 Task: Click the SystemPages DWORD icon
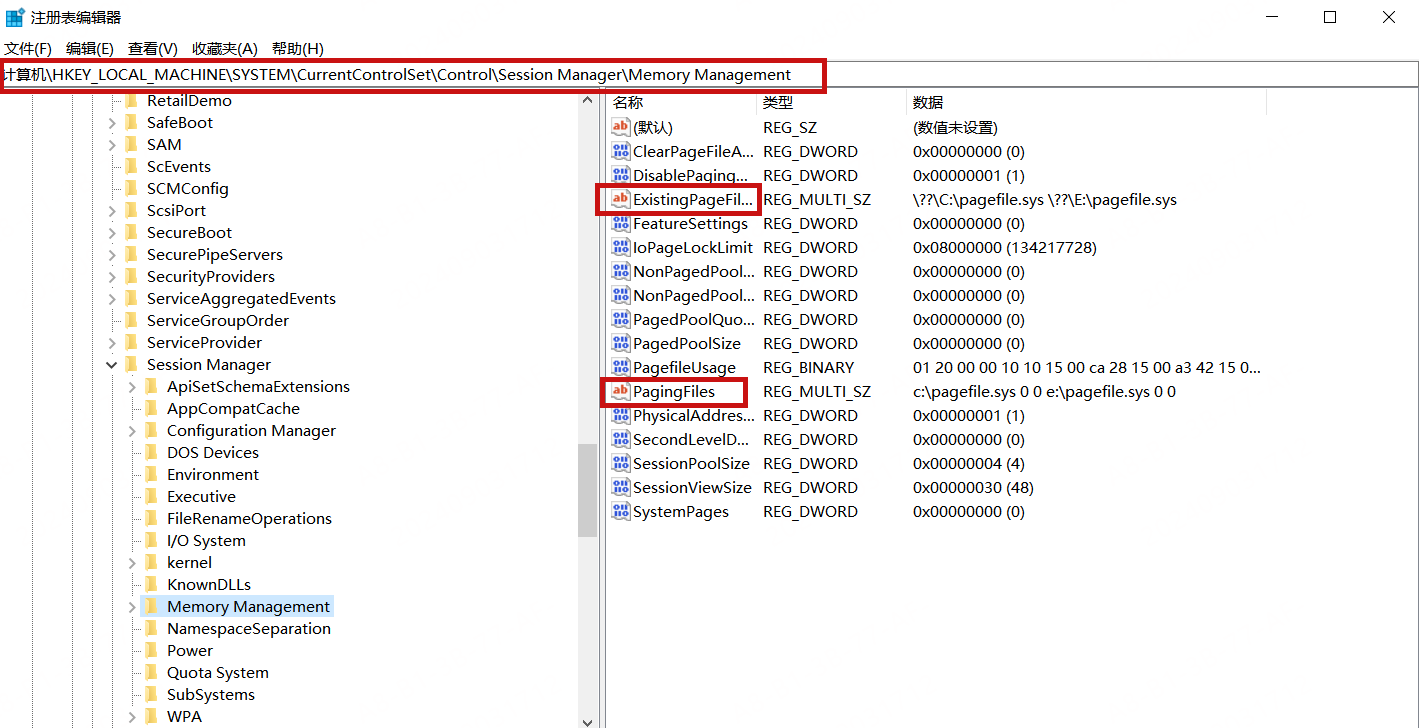coord(620,512)
